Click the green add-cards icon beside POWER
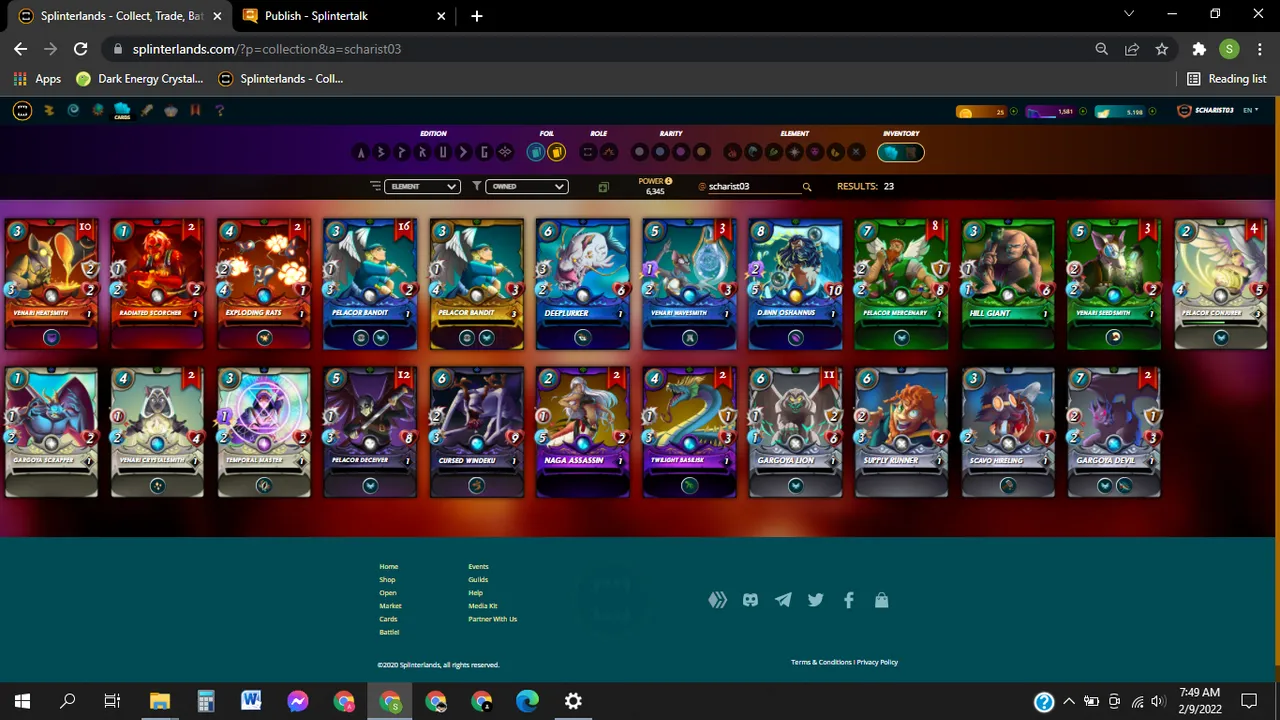Image resolution: width=1280 pixels, height=720 pixels. pyautogui.click(x=603, y=187)
